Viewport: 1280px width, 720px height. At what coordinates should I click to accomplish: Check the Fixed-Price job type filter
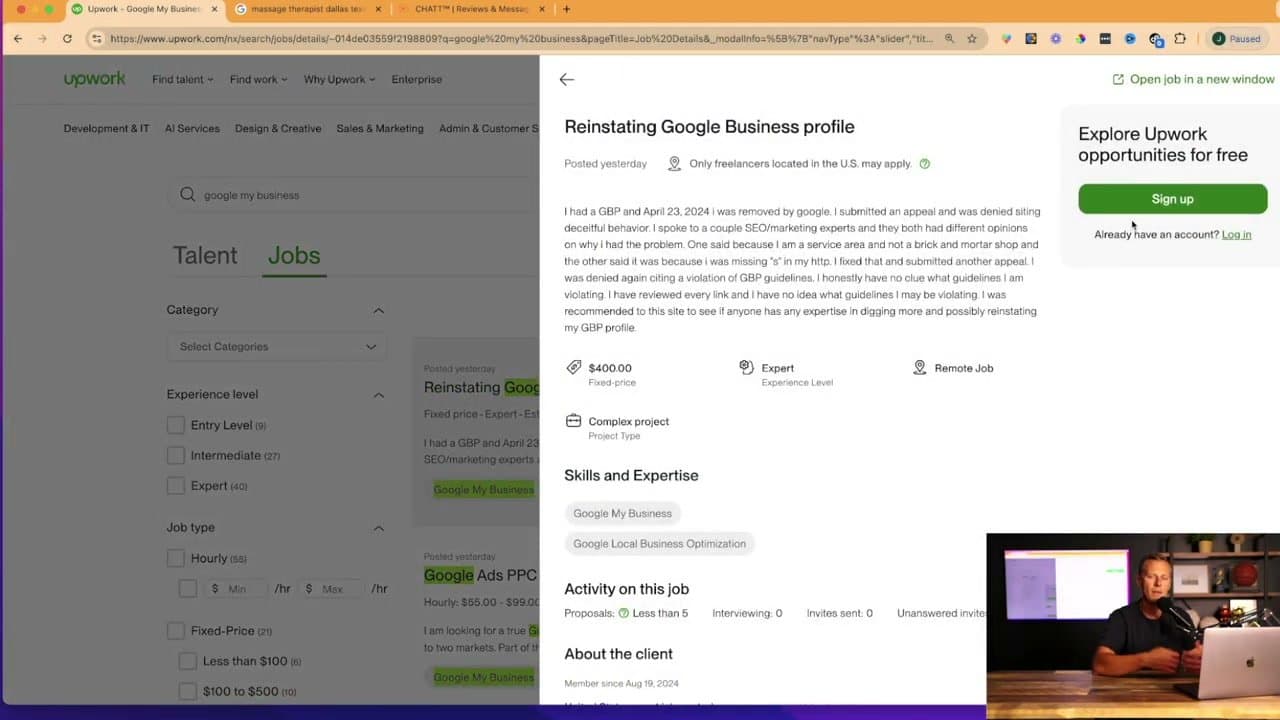point(176,630)
